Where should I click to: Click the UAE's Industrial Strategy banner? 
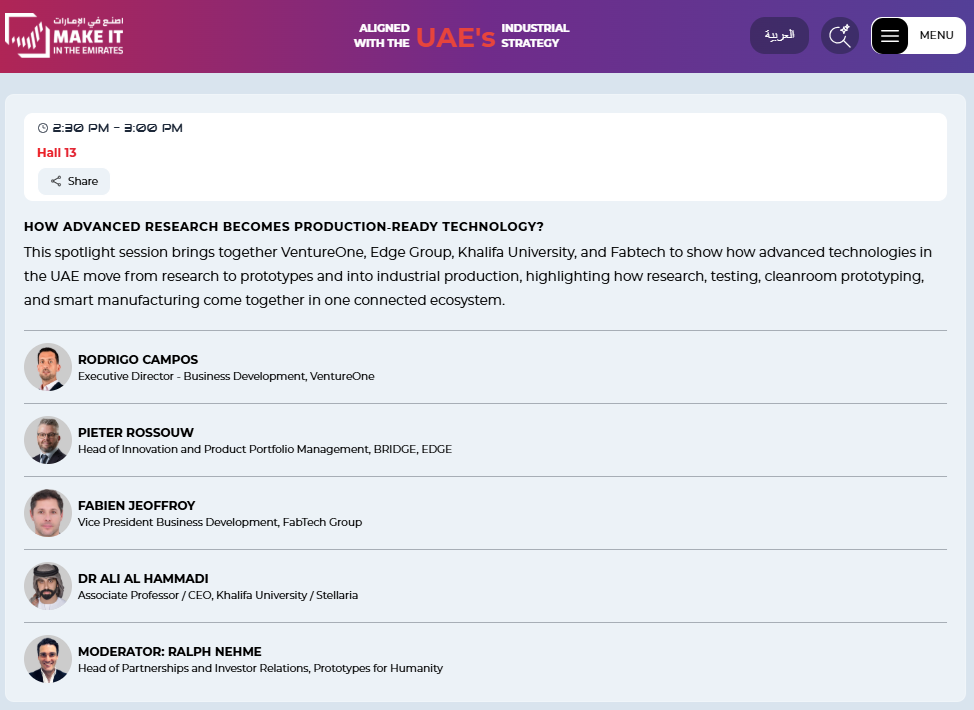pyautogui.click(x=461, y=36)
